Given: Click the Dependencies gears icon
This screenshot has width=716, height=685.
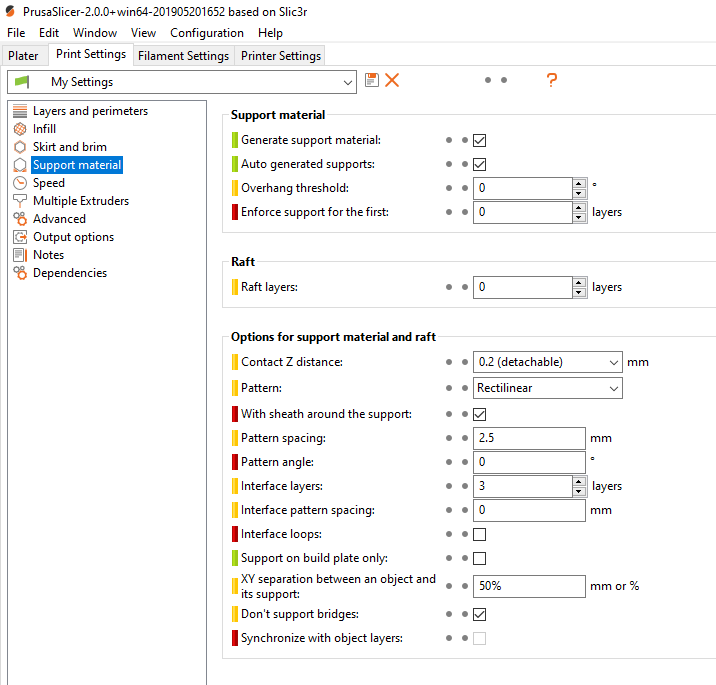Looking at the screenshot, I should pyautogui.click(x=20, y=273).
